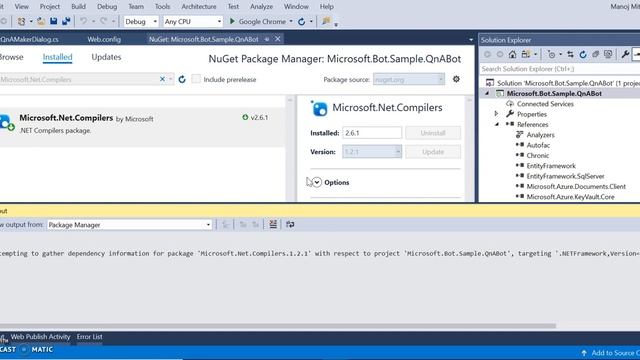
Task: Open the Analyze menu
Action: pos(261,7)
